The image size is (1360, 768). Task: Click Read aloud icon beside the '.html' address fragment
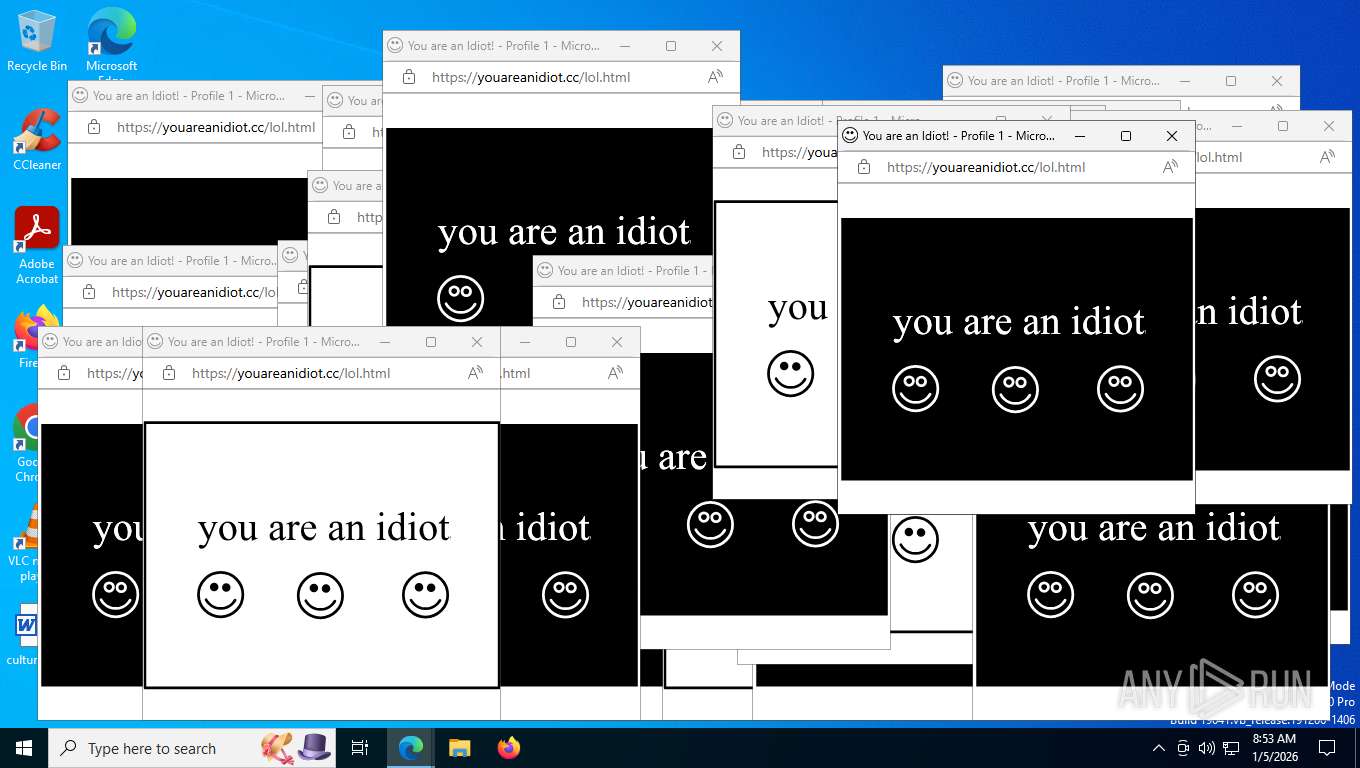click(x=616, y=373)
